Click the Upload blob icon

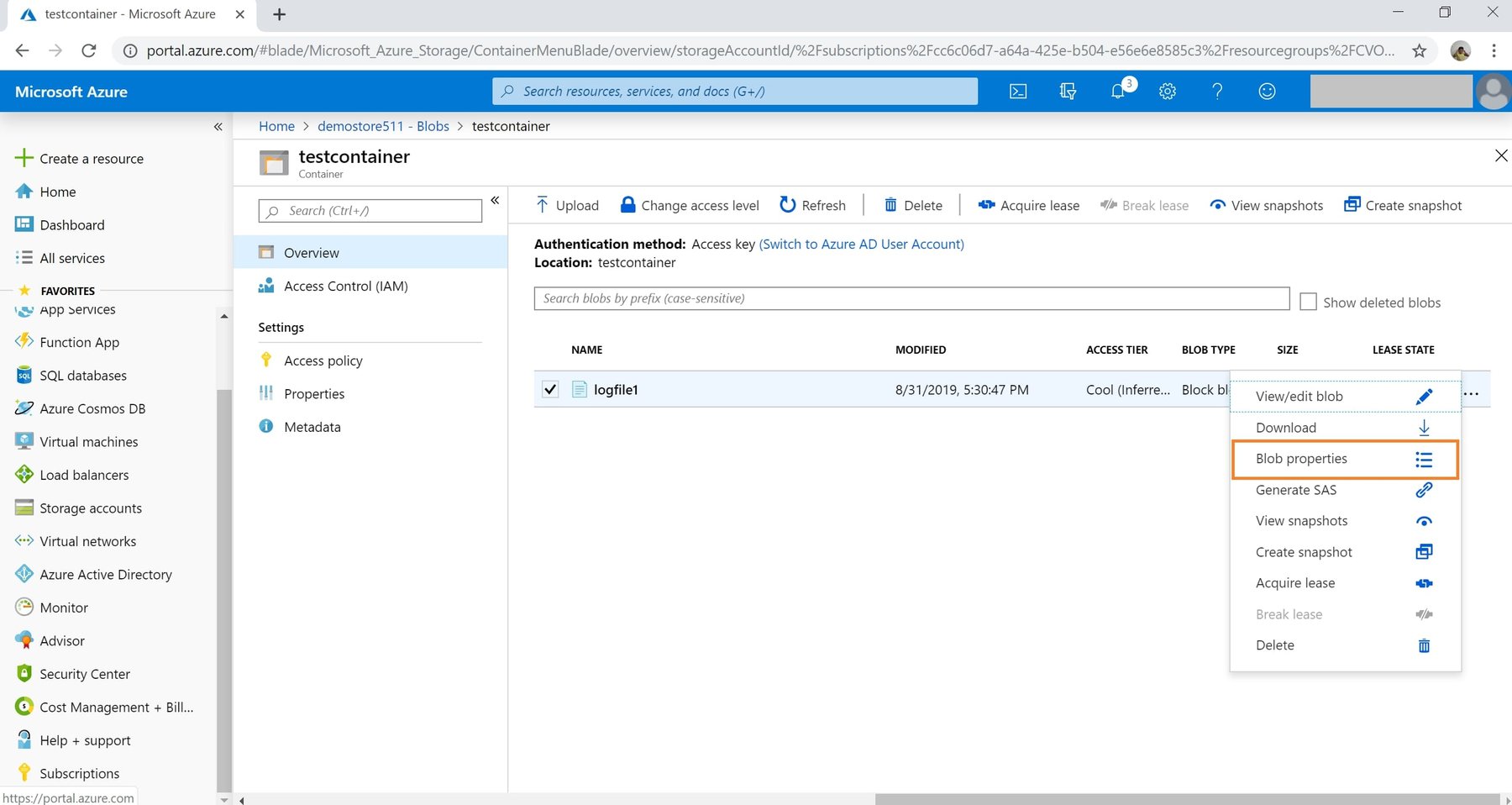542,204
